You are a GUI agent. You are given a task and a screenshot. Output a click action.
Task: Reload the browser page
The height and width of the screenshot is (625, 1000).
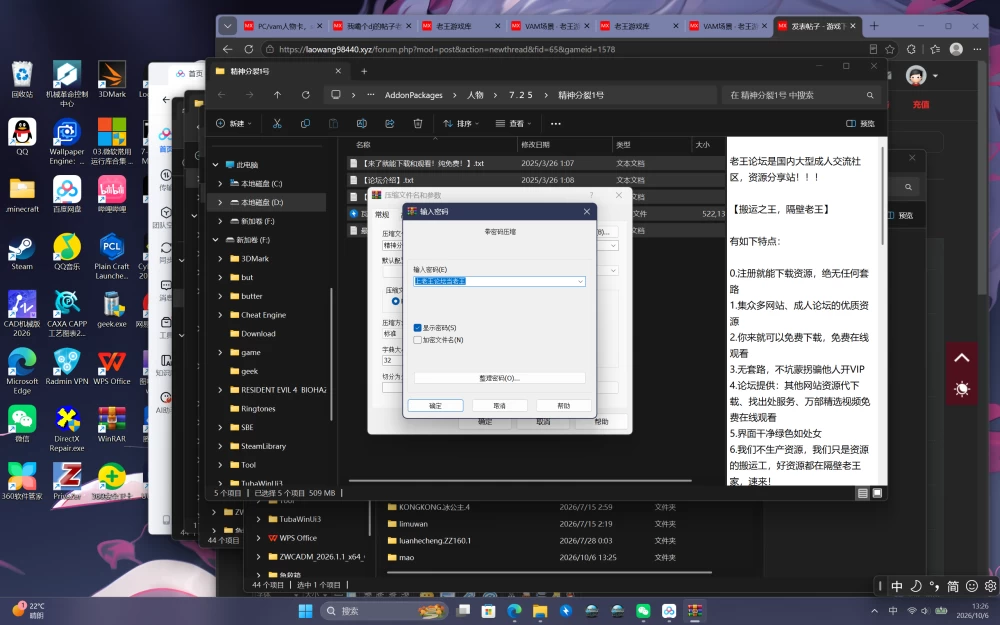pos(249,49)
